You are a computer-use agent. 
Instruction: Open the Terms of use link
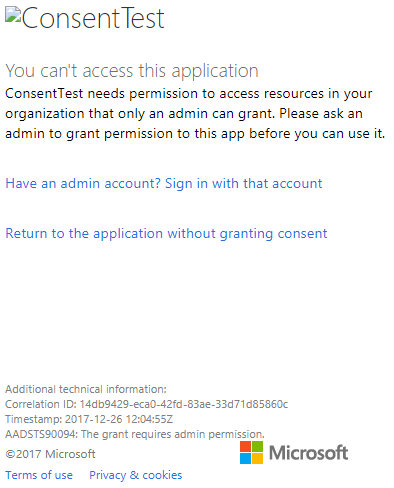(39, 475)
